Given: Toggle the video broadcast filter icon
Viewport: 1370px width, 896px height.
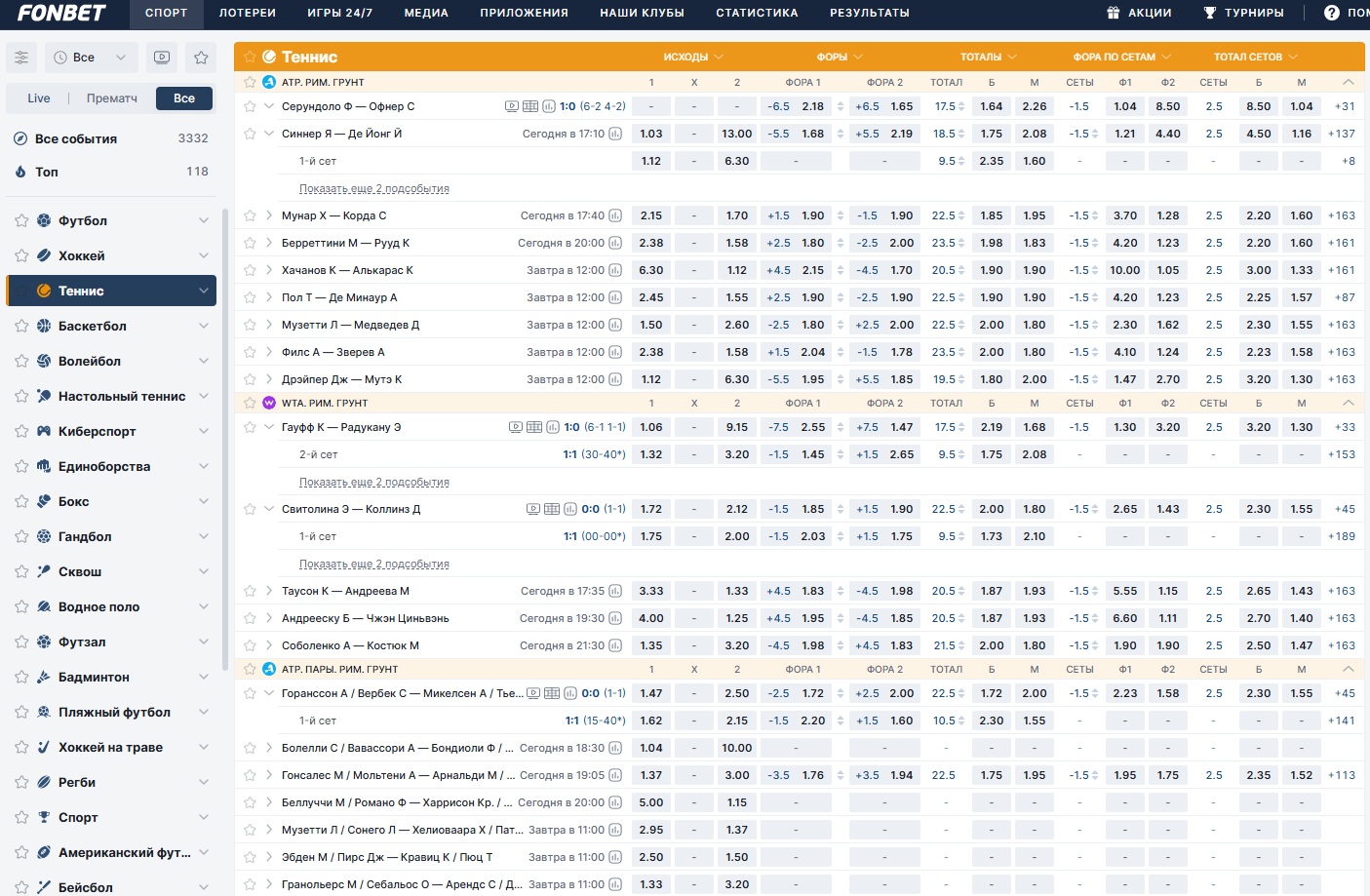Looking at the screenshot, I should pos(162,58).
